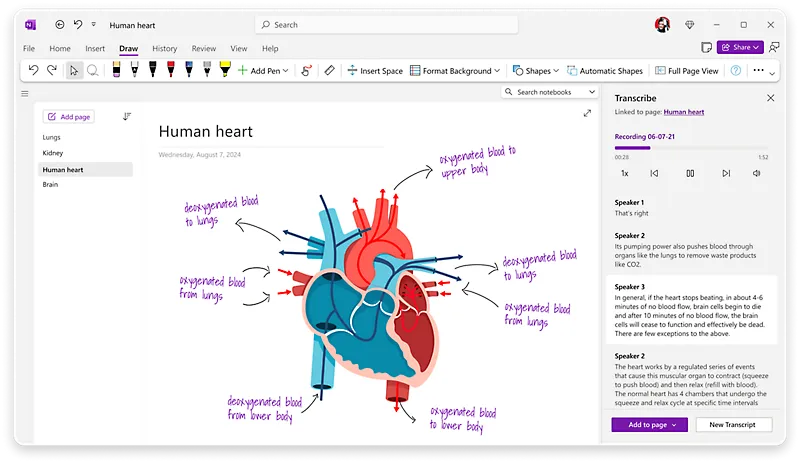800x464 pixels.
Task: Open the user profile picture
Action: tap(662, 25)
